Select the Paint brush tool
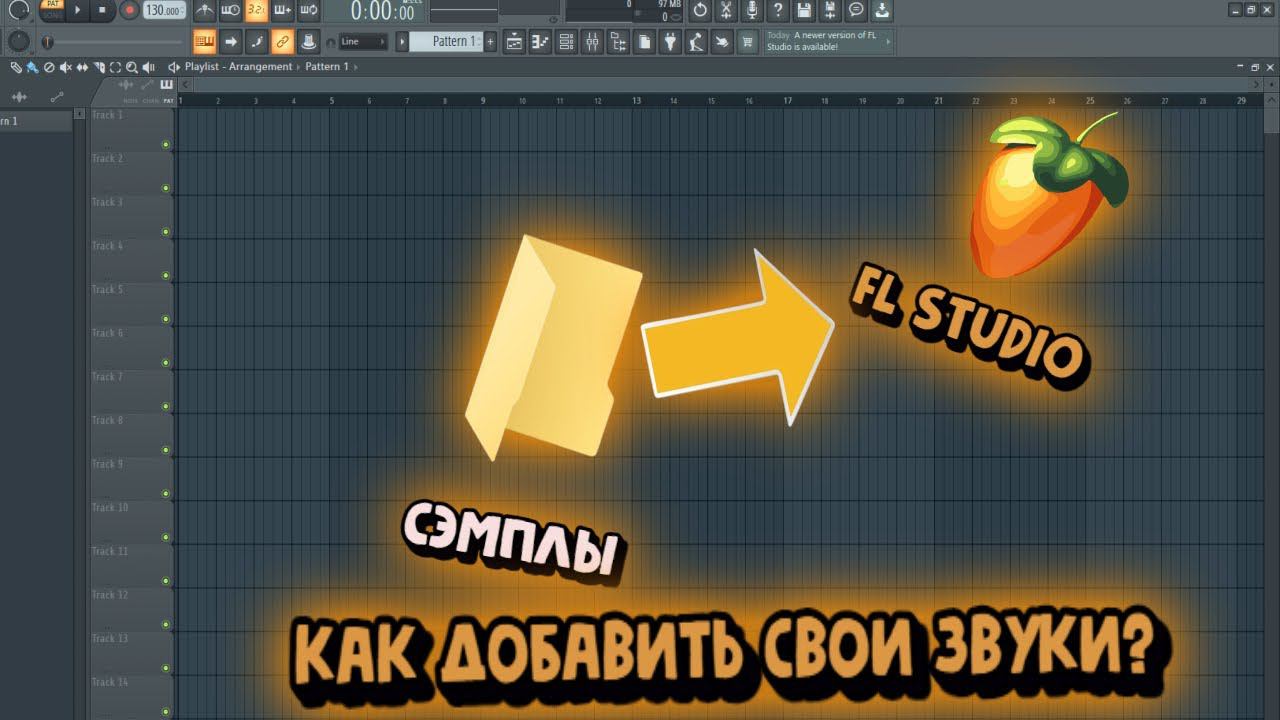This screenshot has height=720, width=1280. 32,67
